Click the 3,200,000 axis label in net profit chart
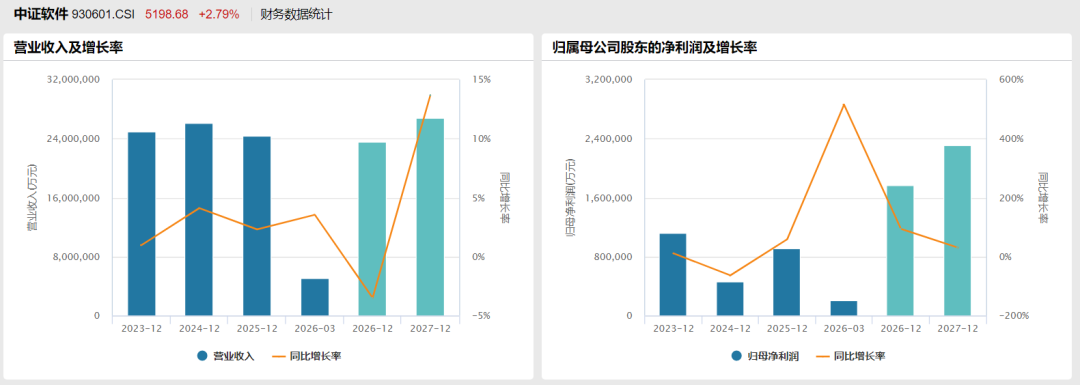Viewport: 1080px width, 385px height. [x=608, y=80]
